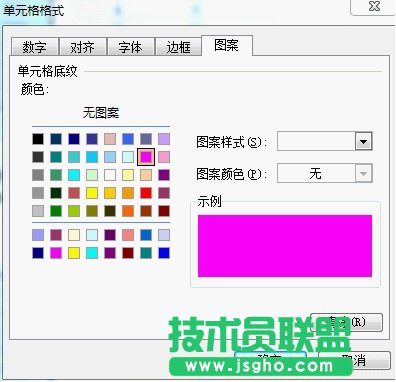
Task: Select the magenta swatch in the bottom row
Action: pos(56,253)
